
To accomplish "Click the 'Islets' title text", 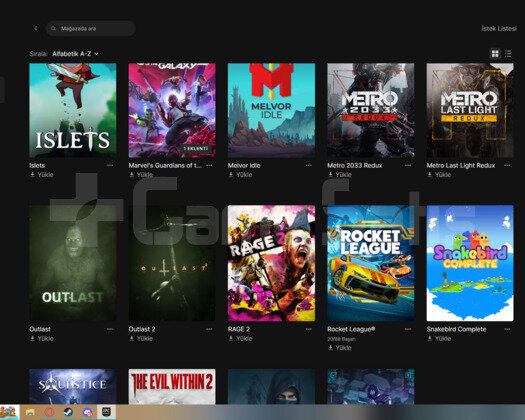I will pos(37,165).
